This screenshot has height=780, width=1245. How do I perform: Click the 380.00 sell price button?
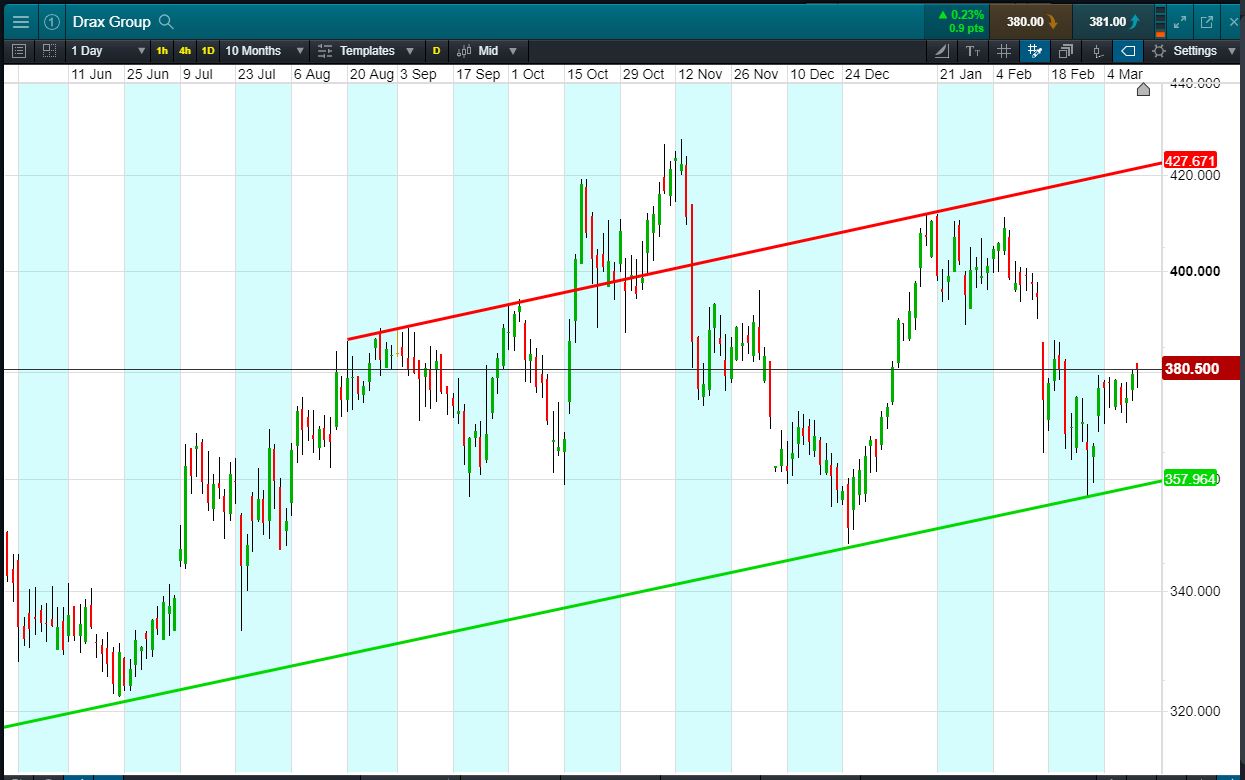click(1031, 21)
